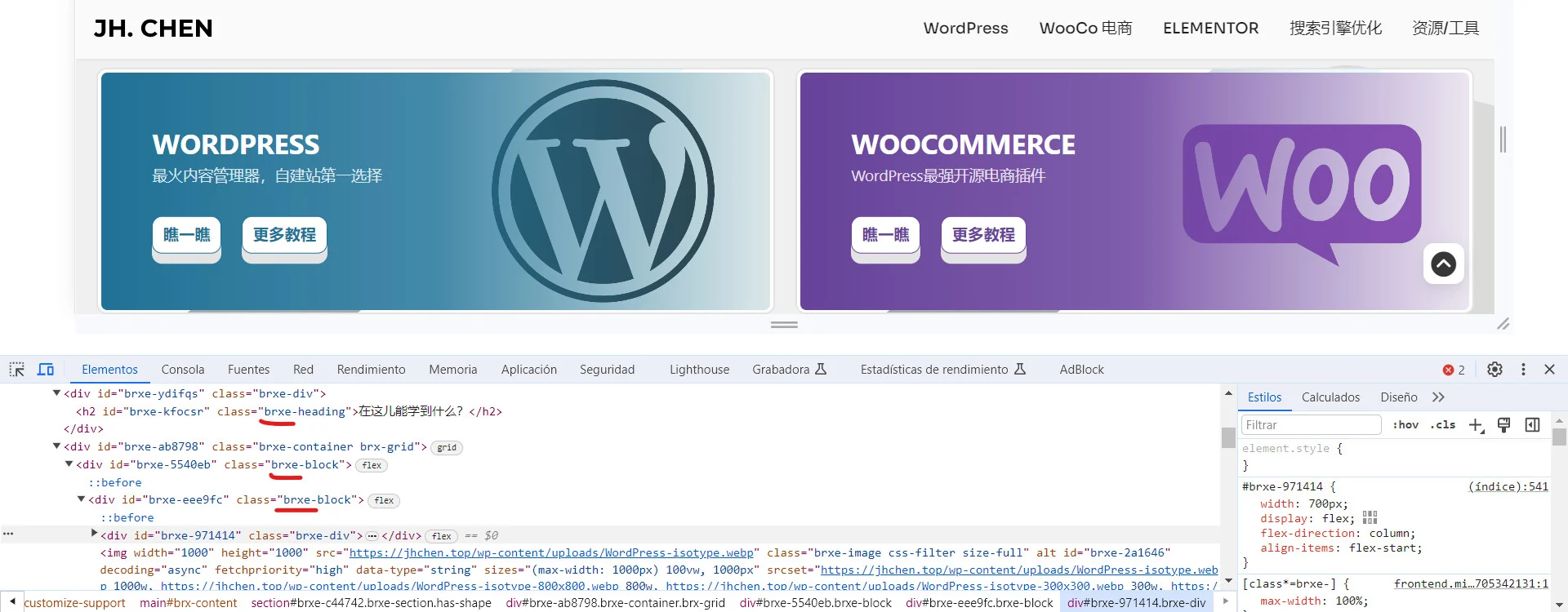Screen dimensions: 1568x612
Task: Open the Seguridad tab
Action: (607, 370)
